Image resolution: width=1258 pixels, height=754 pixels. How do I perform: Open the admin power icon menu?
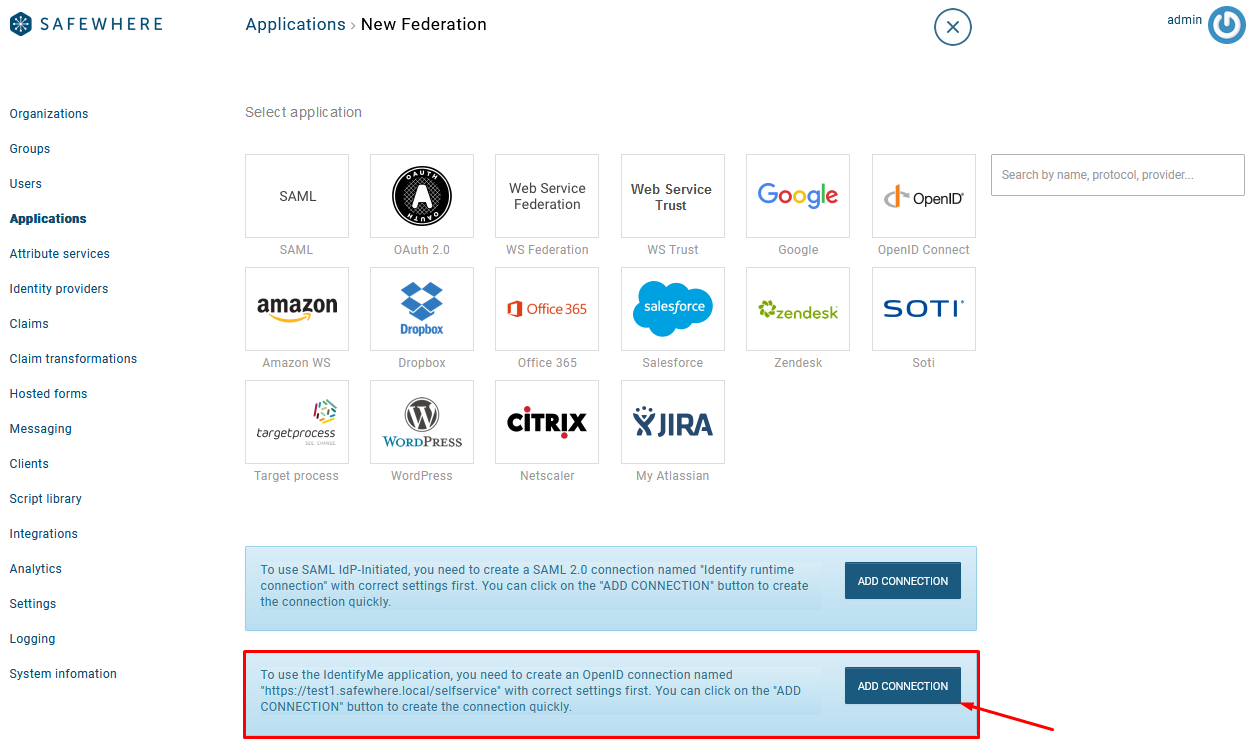(x=1226, y=25)
